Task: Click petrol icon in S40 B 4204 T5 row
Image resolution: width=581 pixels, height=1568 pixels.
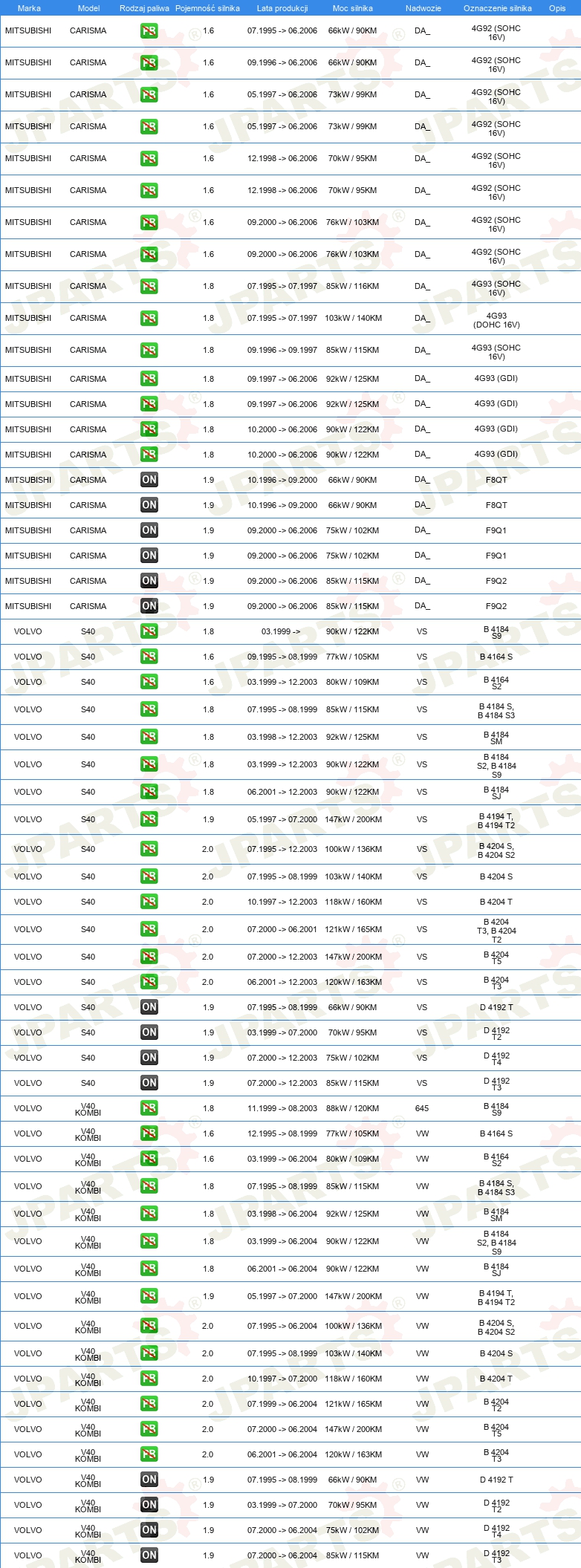Action: (x=149, y=957)
